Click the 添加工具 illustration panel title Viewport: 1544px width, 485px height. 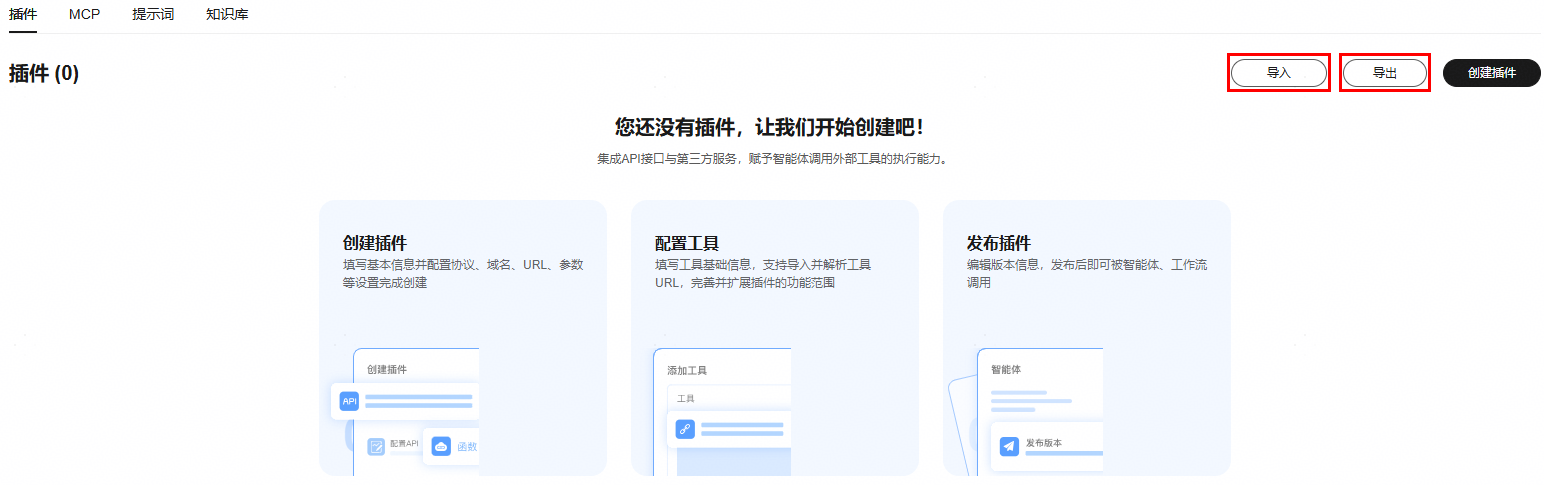687,370
